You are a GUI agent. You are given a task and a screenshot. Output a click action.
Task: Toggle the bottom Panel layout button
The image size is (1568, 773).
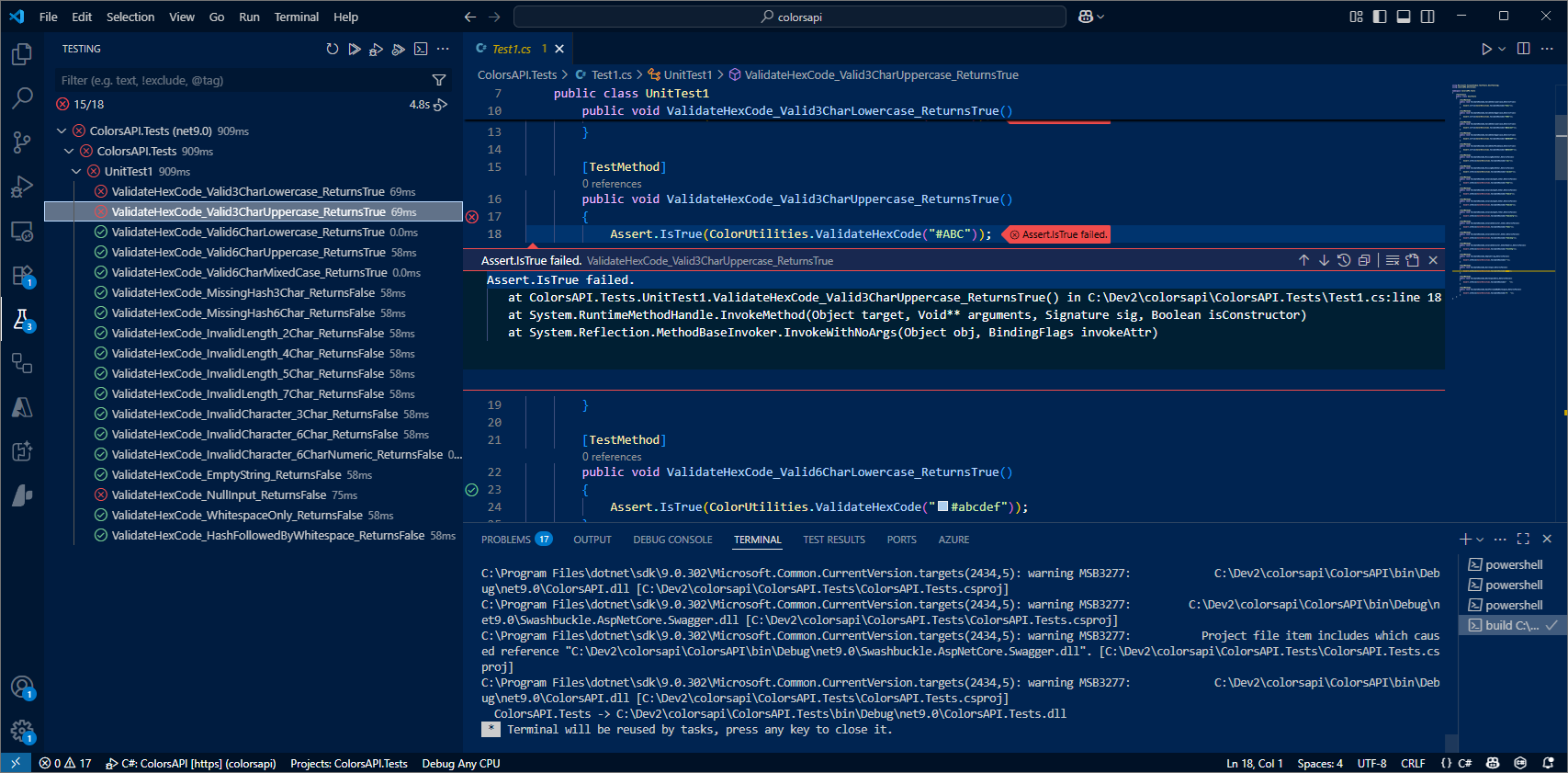pos(1404,17)
